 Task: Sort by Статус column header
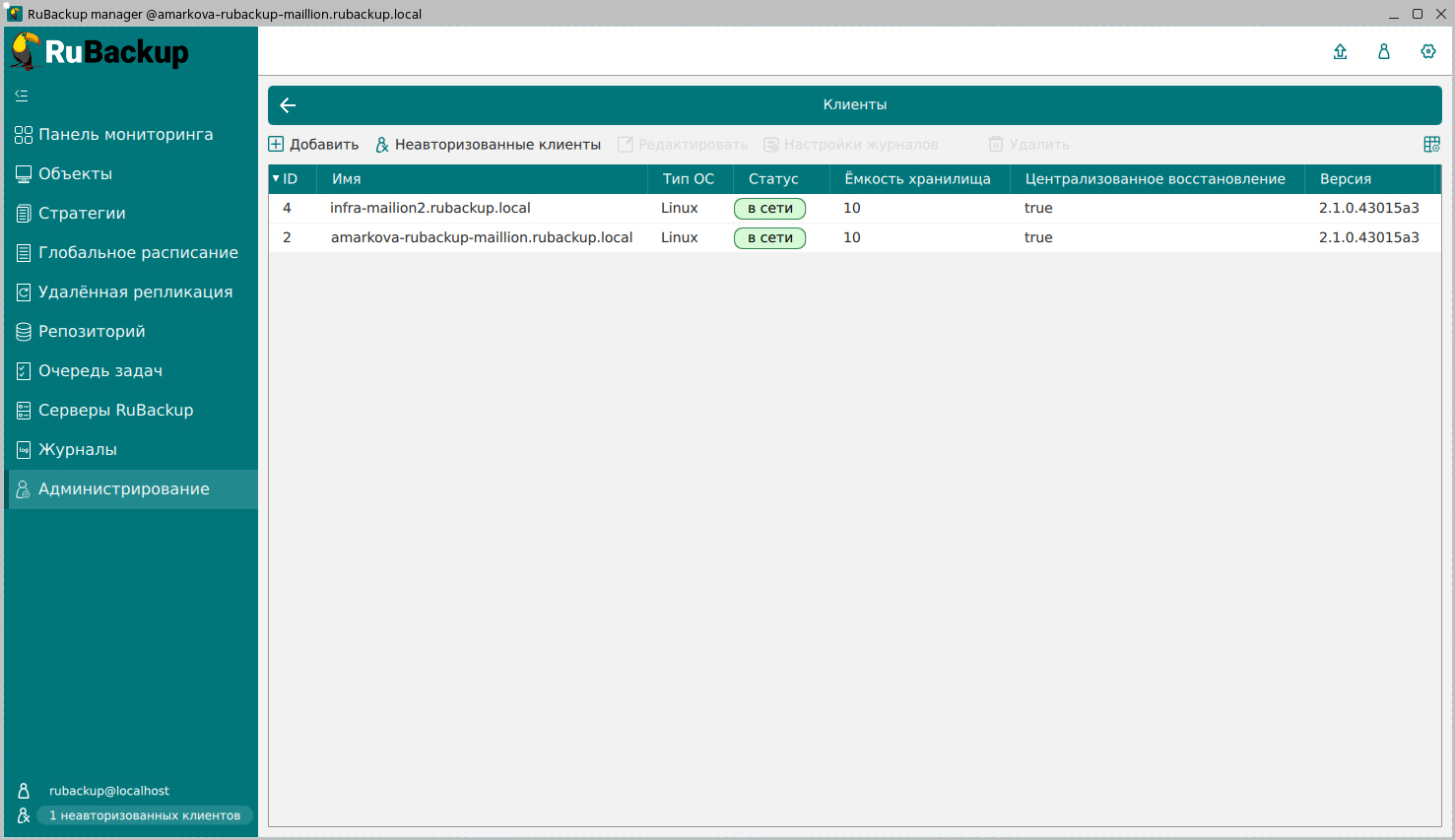[773, 179]
